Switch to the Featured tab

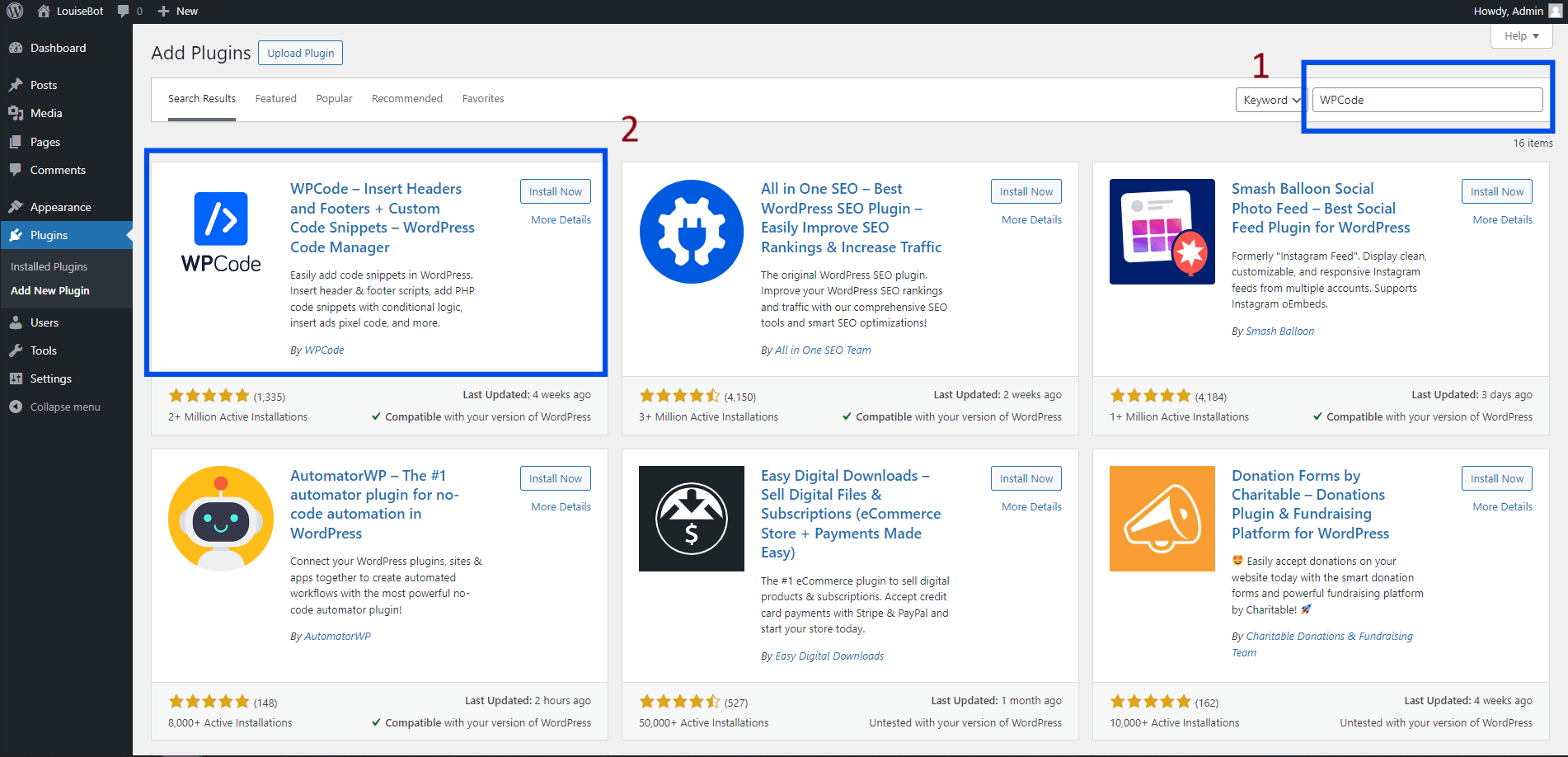point(275,99)
